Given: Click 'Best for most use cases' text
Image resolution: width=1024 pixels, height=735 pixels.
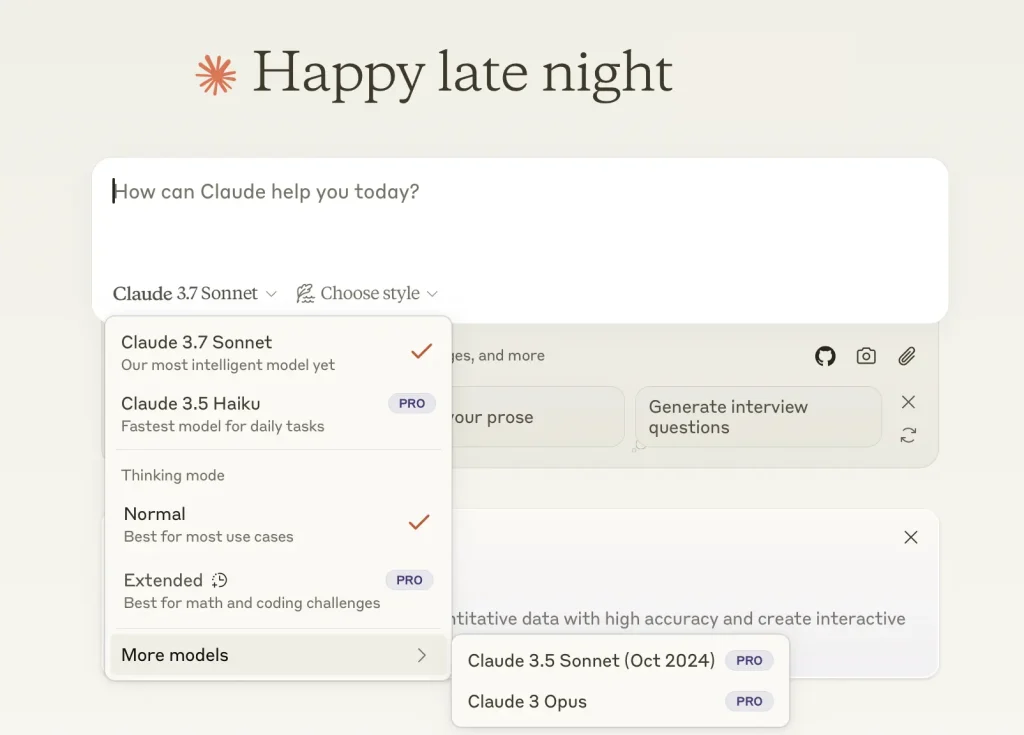Looking at the screenshot, I should [209, 536].
